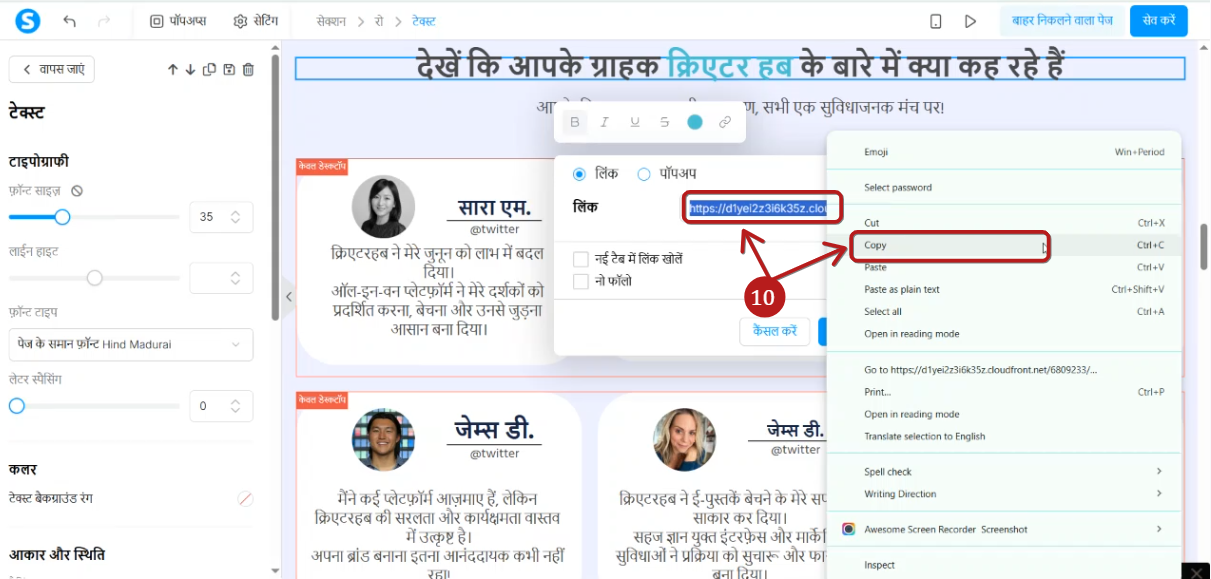Choose Translate selection to English
Image resolution: width=1211 pixels, height=579 pixels.
[1004, 436]
